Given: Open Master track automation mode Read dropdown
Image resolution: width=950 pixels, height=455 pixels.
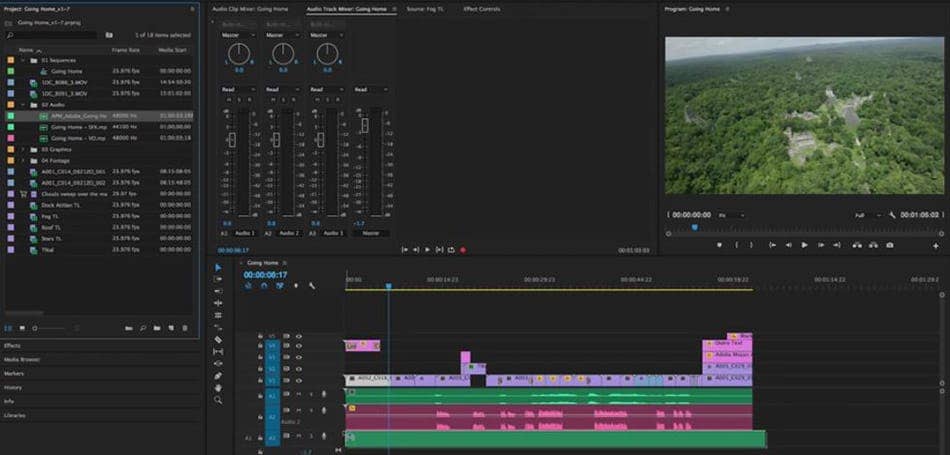Looking at the screenshot, I should pos(371,90).
